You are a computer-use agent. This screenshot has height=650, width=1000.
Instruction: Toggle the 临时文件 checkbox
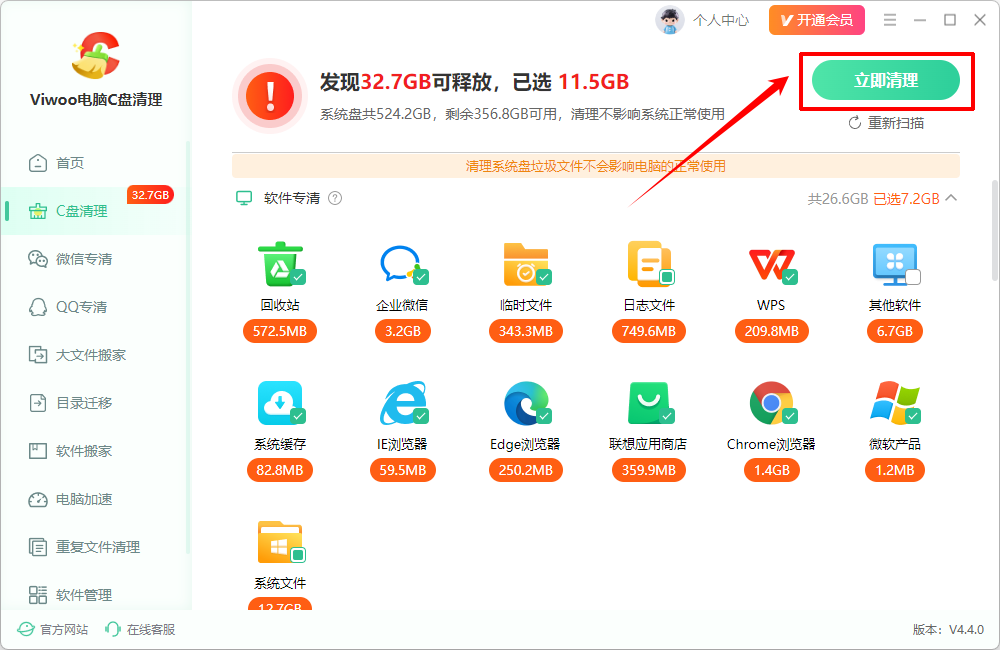coord(544,277)
